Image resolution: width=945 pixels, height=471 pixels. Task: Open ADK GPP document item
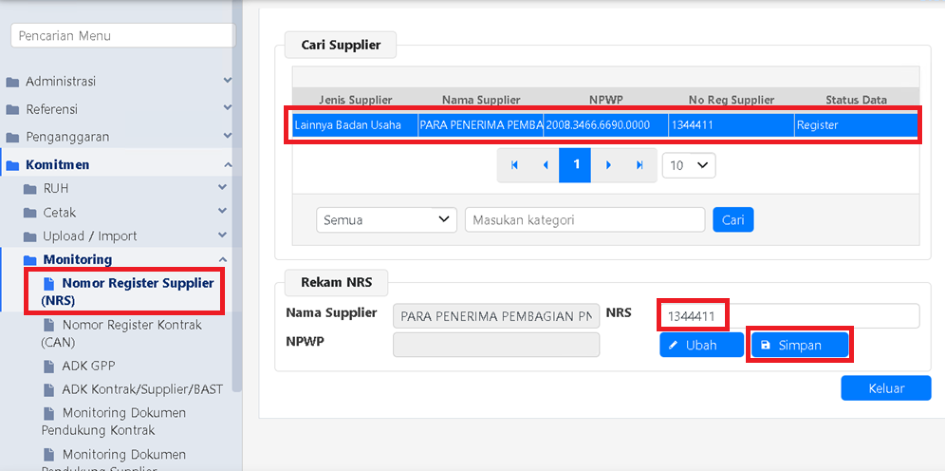pos(88,365)
